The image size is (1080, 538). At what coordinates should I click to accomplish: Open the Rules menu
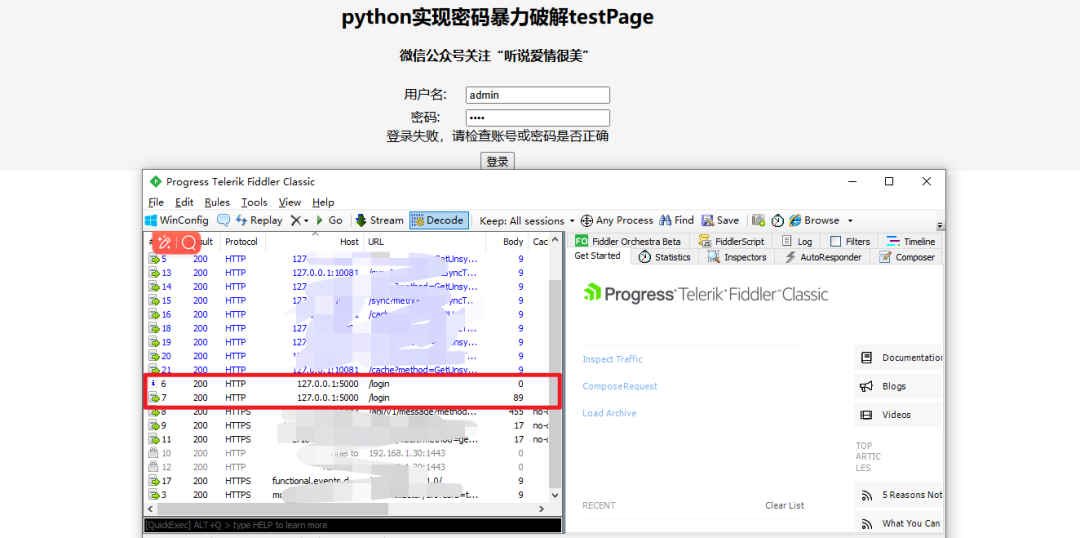pyautogui.click(x=217, y=202)
